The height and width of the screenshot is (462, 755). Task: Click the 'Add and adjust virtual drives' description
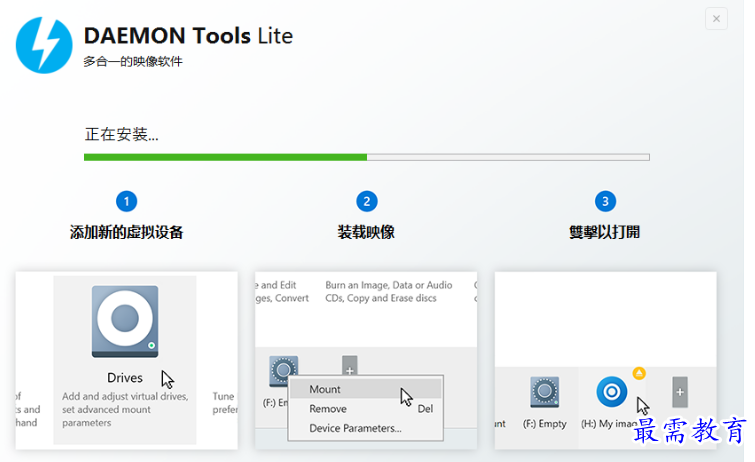125,409
